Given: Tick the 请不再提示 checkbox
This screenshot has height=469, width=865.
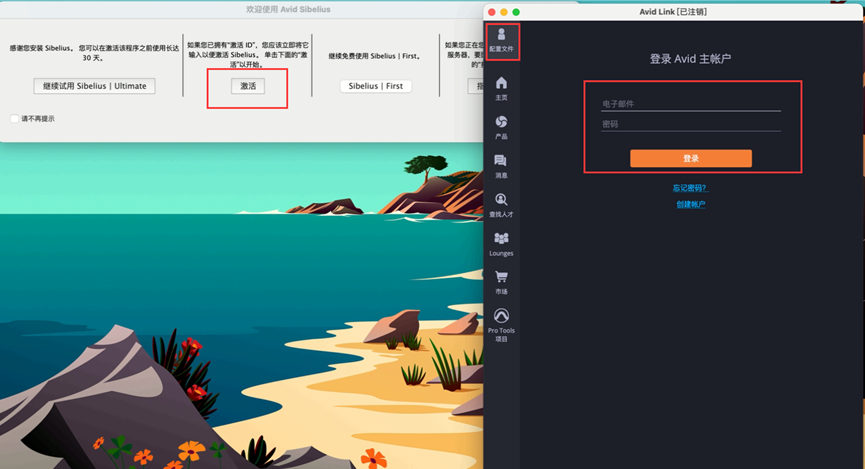Looking at the screenshot, I should [x=15, y=118].
